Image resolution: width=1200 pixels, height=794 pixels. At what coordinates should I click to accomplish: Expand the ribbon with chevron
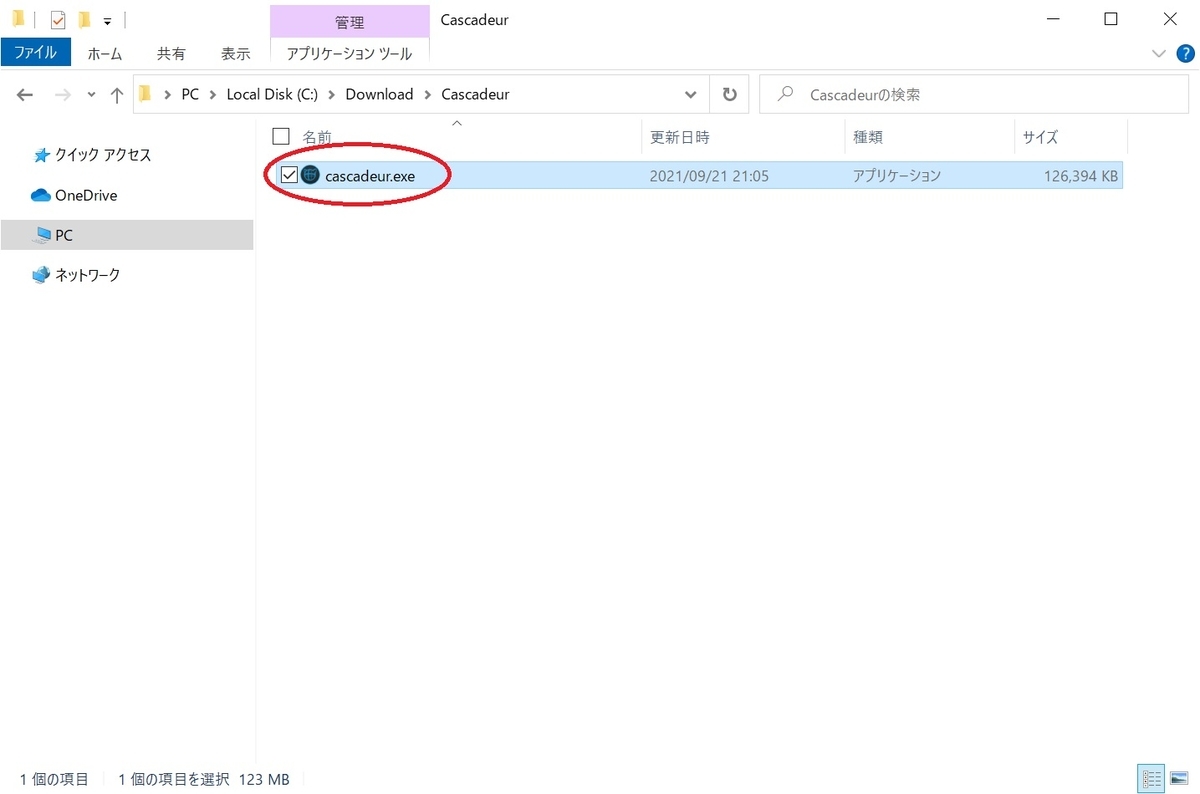pyautogui.click(x=1160, y=53)
